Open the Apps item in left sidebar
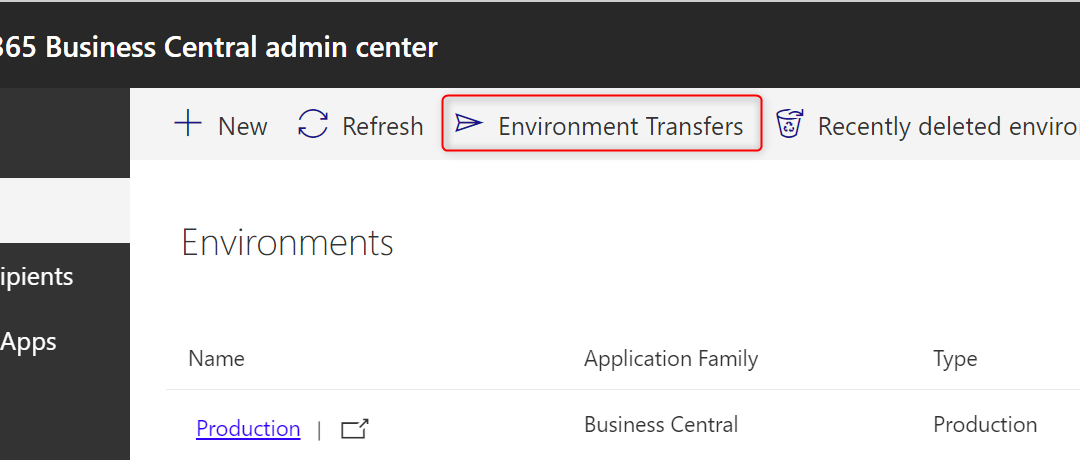 29,342
